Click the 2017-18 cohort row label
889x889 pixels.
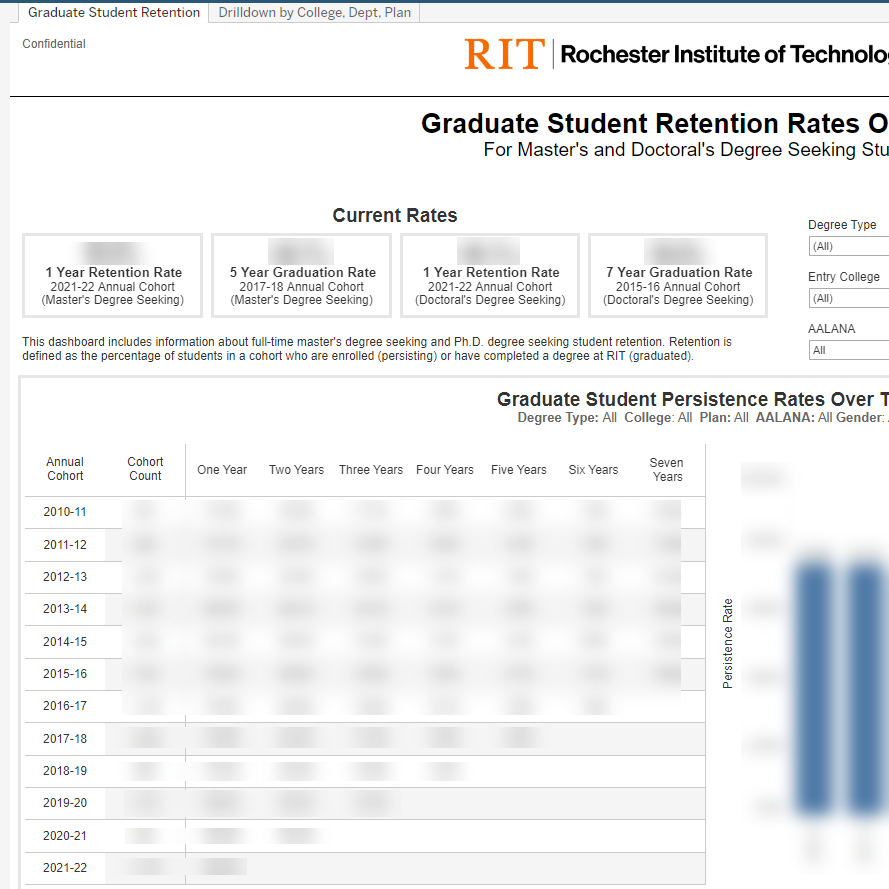coord(65,738)
